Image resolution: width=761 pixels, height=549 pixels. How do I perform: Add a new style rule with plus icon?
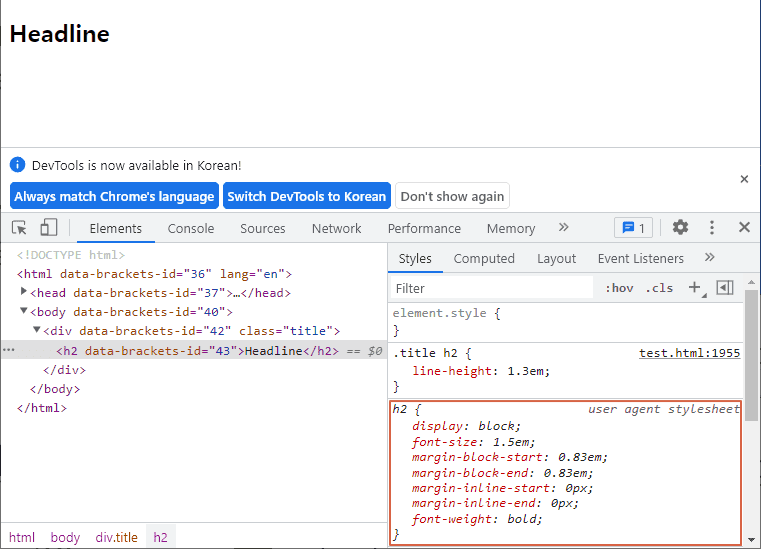tap(695, 287)
